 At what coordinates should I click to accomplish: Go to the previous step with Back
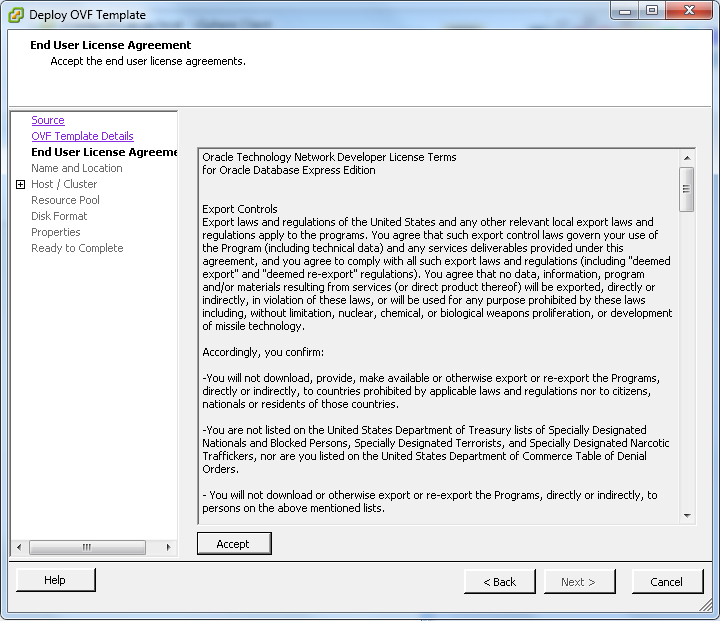[x=500, y=582]
